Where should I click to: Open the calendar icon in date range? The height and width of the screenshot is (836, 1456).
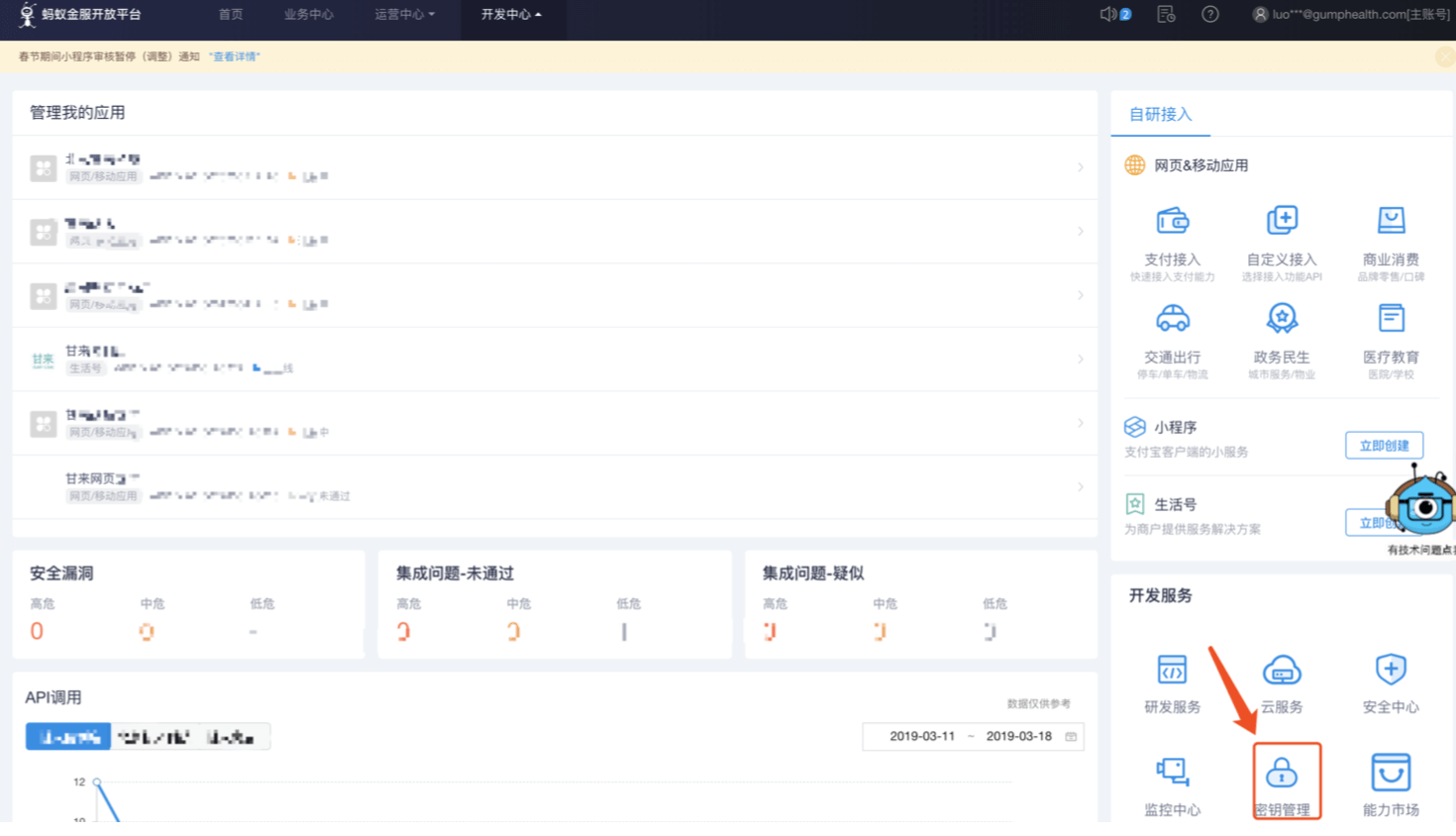coord(1071,736)
